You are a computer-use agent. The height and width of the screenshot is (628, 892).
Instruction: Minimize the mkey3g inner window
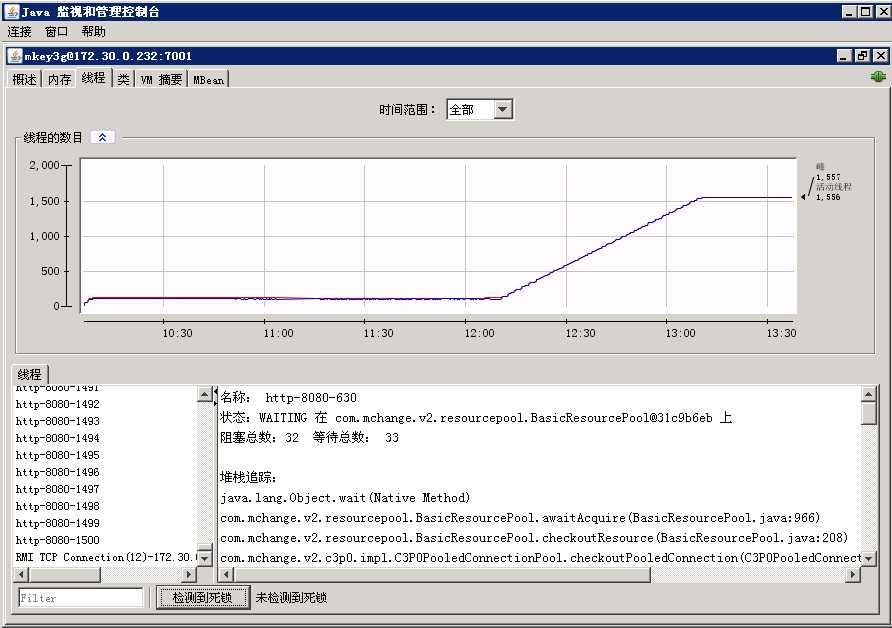(845, 56)
